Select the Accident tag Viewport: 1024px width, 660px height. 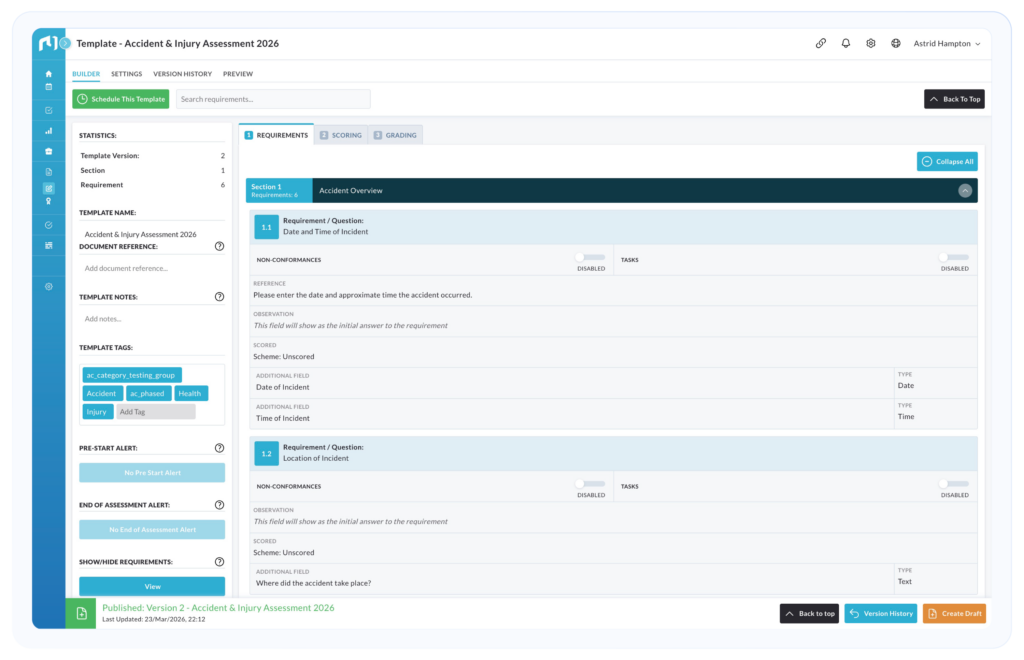[102, 394]
